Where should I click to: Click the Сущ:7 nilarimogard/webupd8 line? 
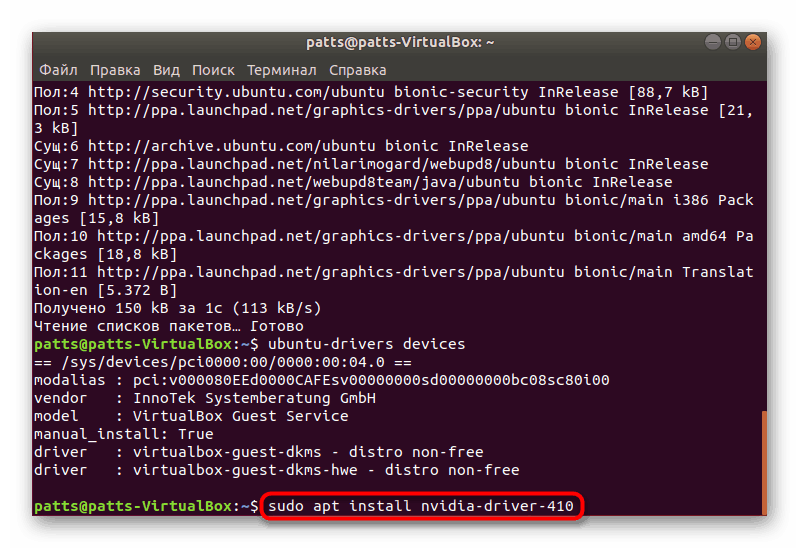tap(371, 164)
